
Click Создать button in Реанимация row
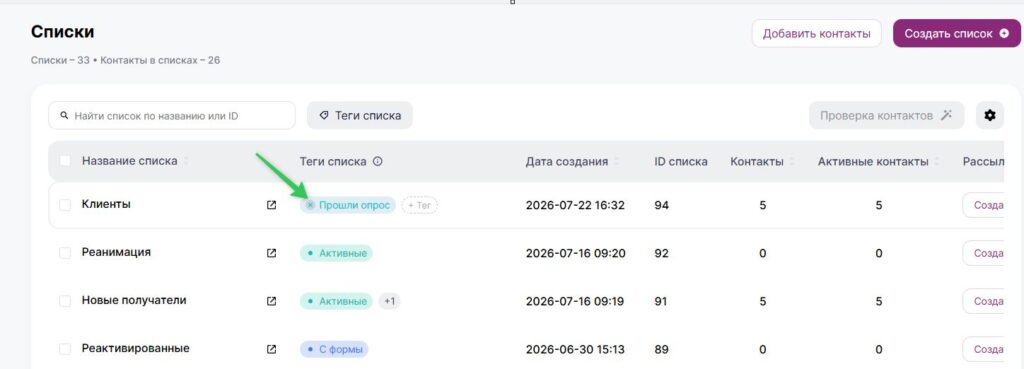click(984, 253)
